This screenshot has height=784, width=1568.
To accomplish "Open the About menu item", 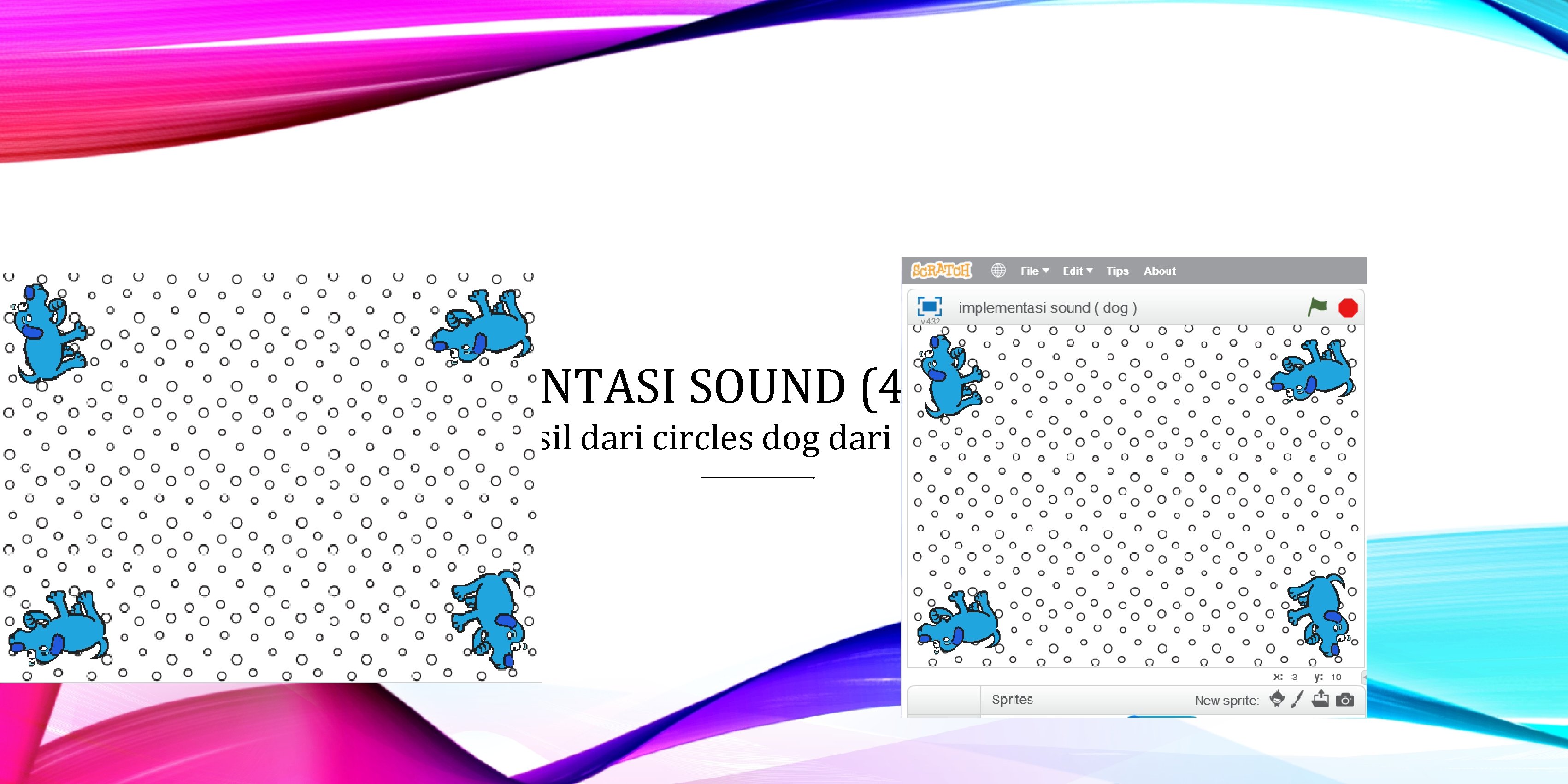I will 1159,271.
